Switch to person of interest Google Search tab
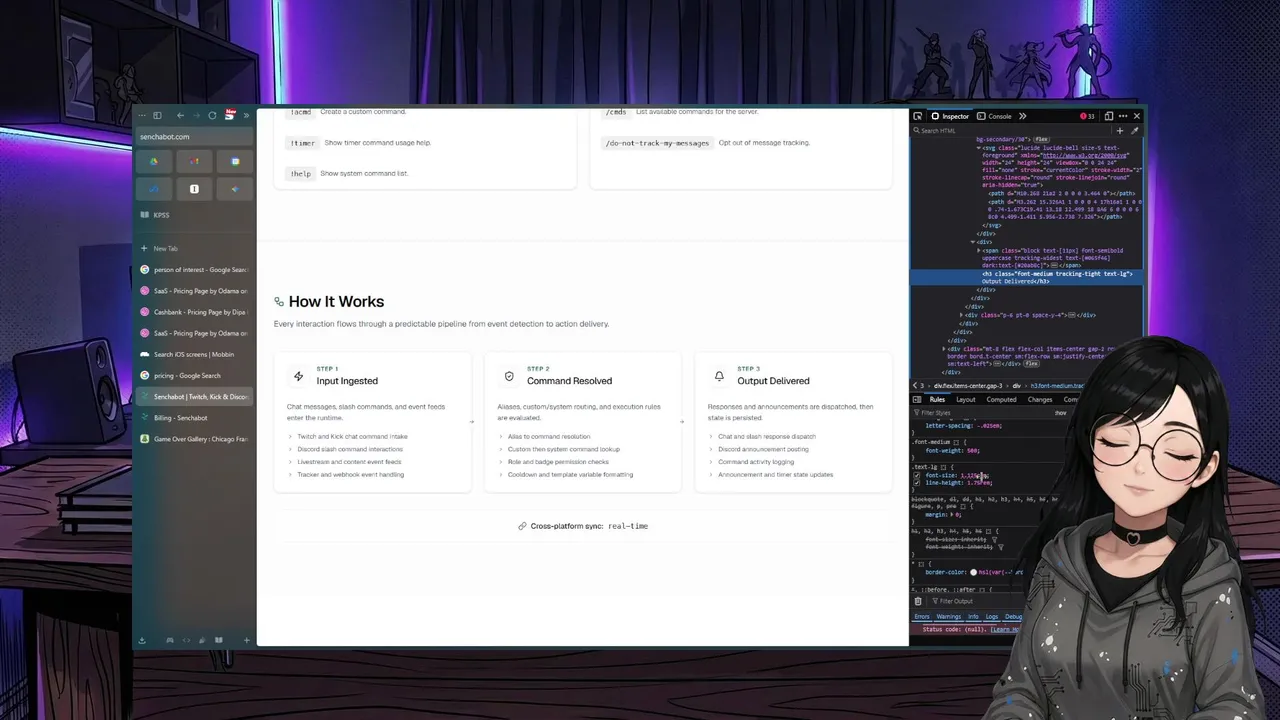 (194, 269)
